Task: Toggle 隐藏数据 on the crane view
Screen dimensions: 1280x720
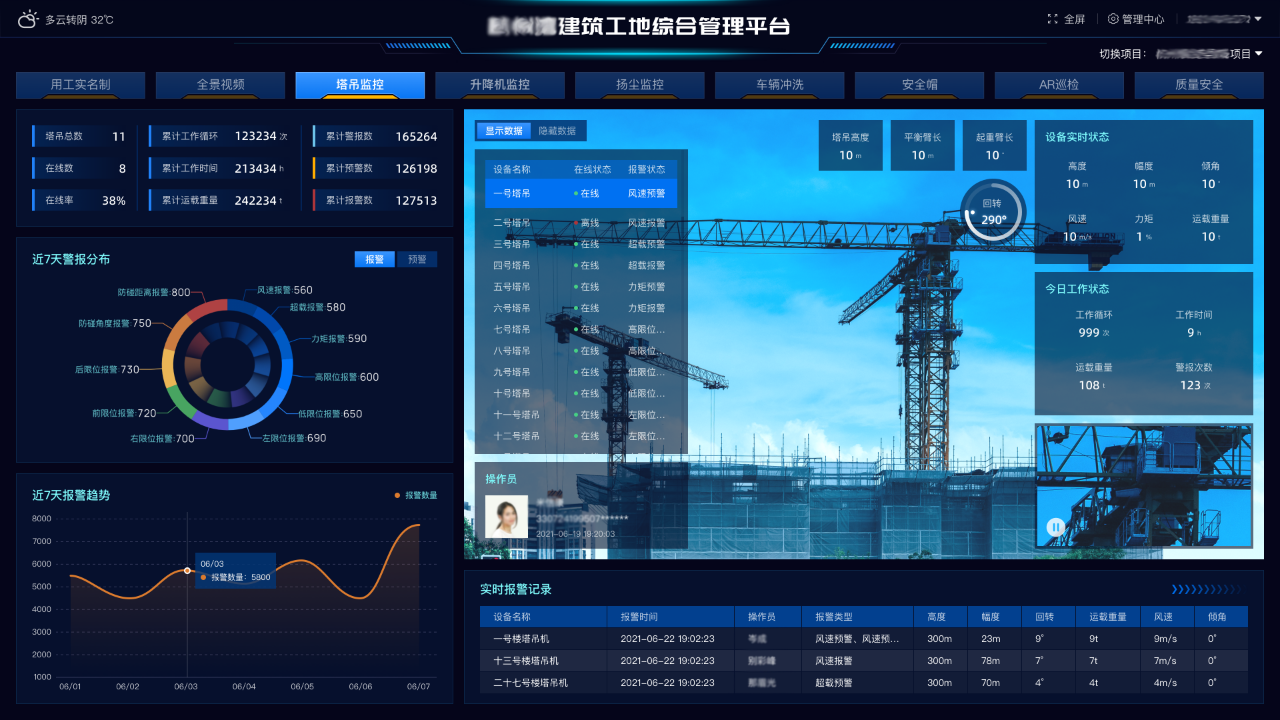Action: pyautogui.click(x=557, y=131)
